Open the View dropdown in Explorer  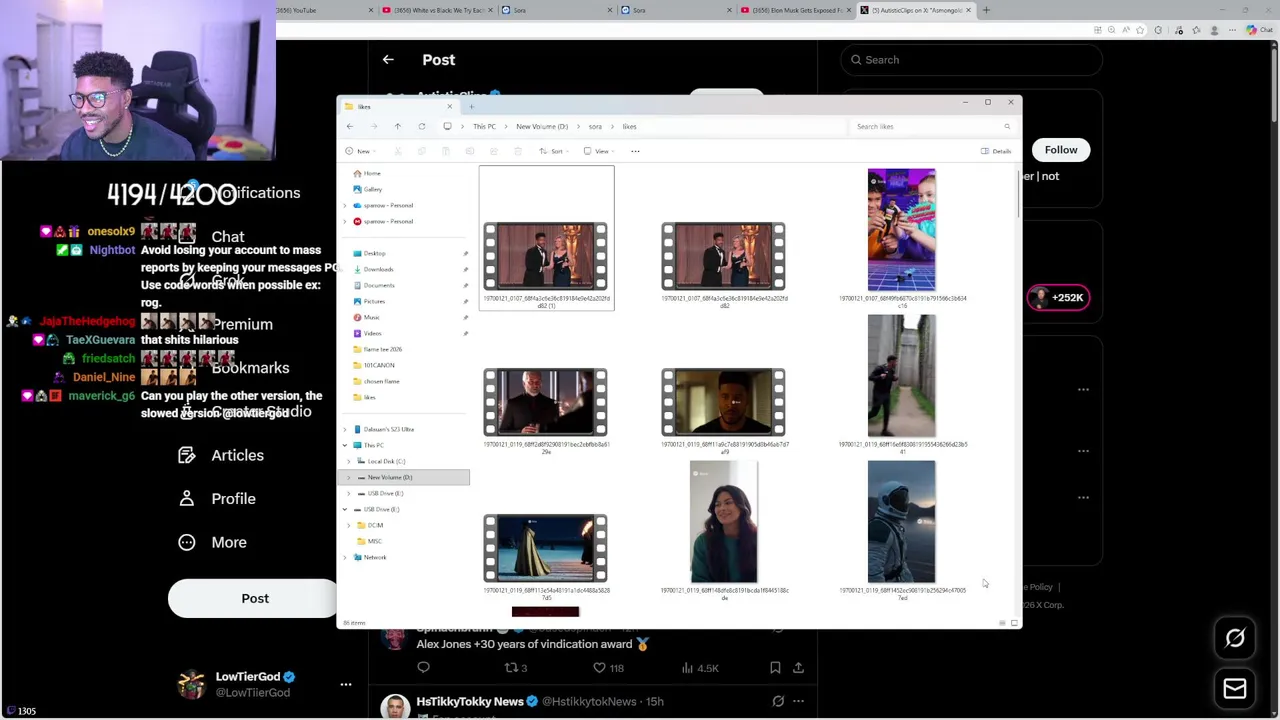(601, 151)
